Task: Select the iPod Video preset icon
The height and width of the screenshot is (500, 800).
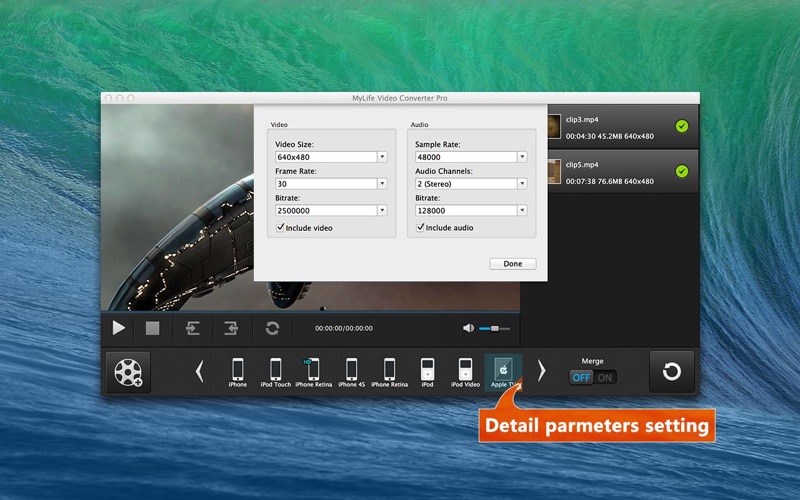Action: point(465,370)
